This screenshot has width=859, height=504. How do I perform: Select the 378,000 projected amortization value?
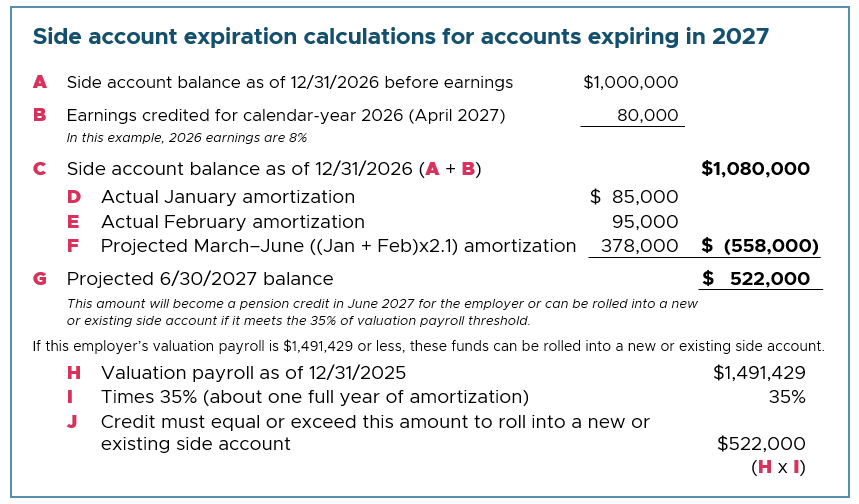639,246
